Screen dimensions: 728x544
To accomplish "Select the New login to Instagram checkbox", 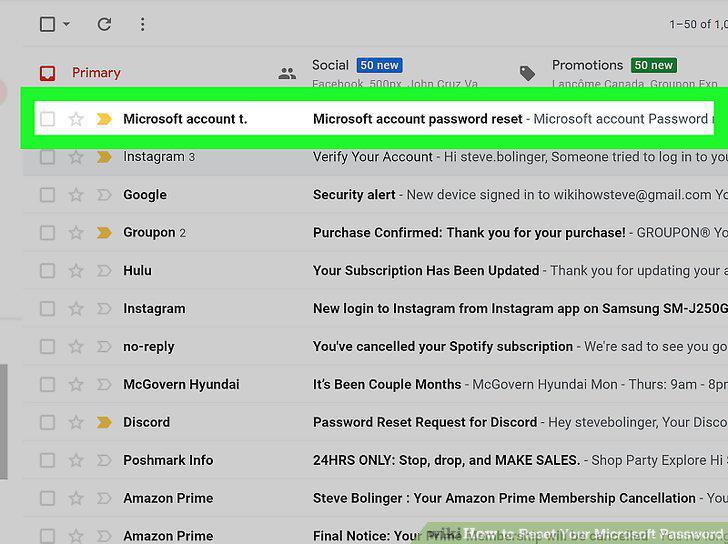I will 47,309.
